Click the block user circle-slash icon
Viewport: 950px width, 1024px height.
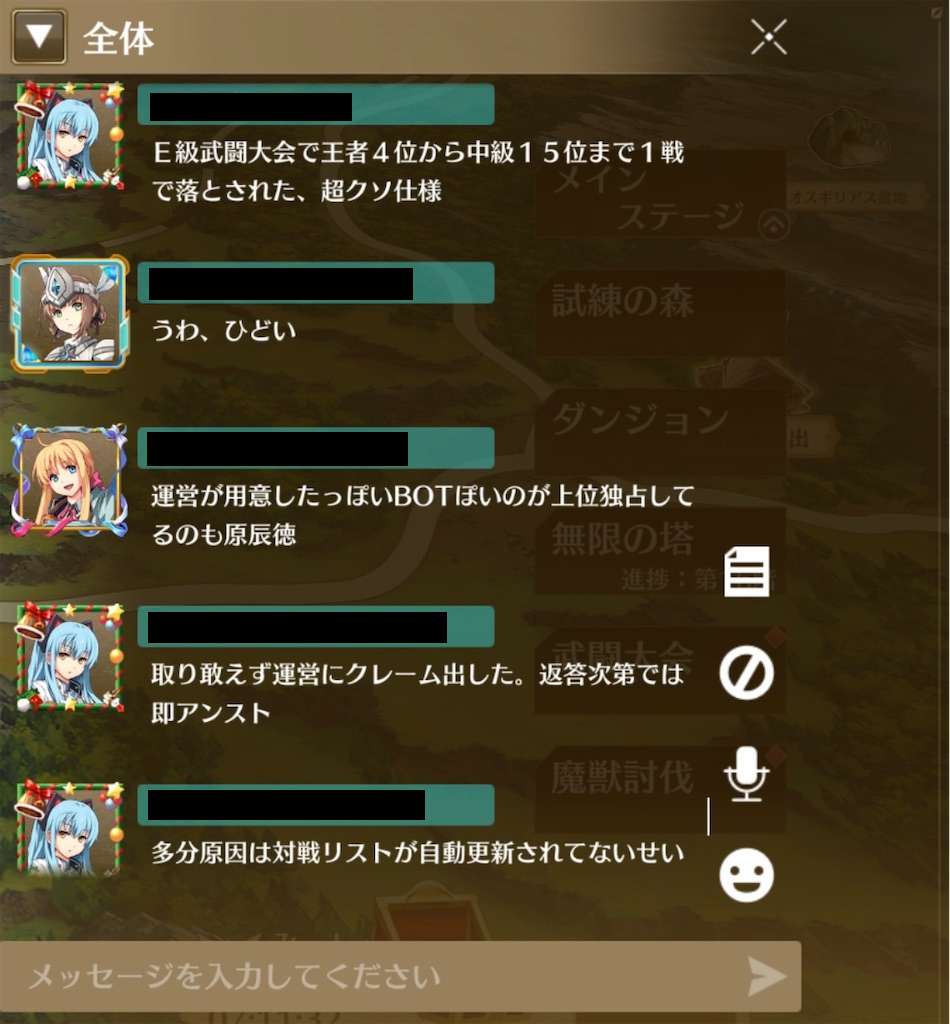tap(746, 673)
